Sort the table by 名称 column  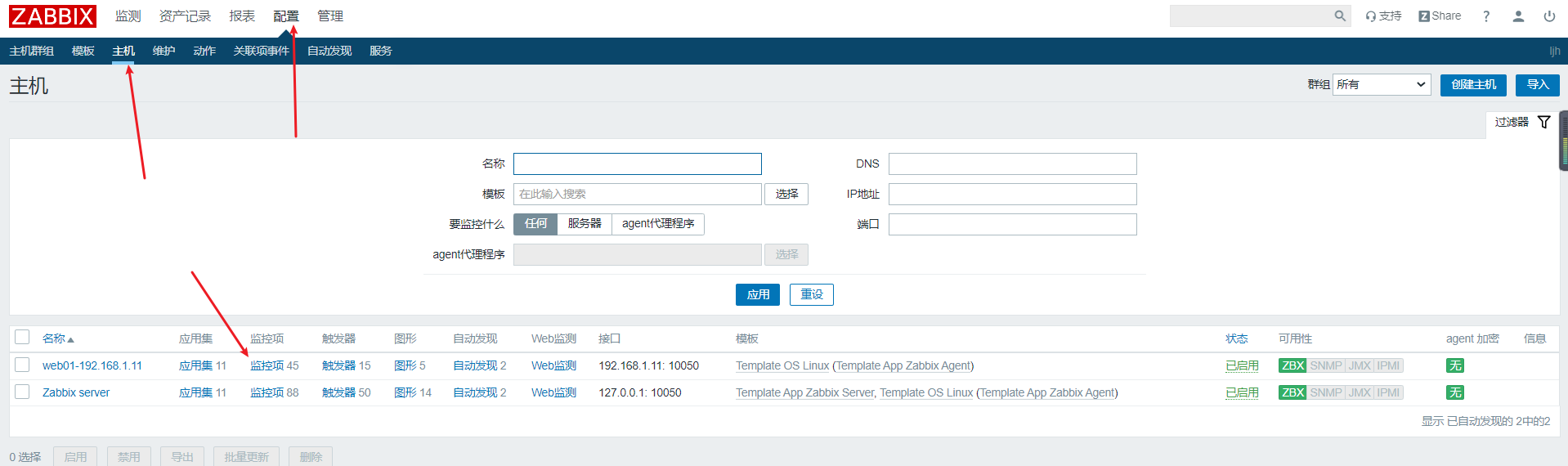[x=58, y=338]
